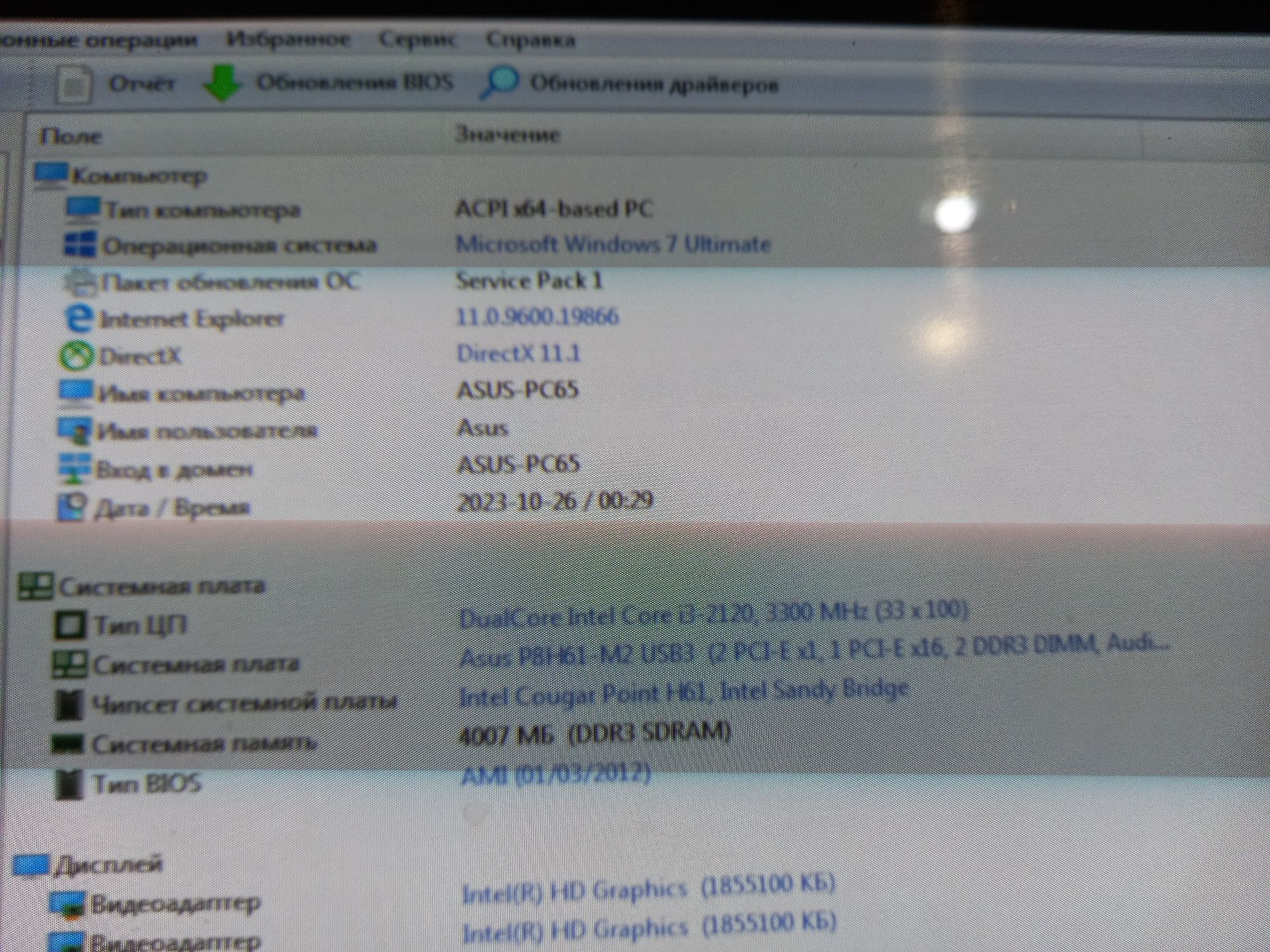
Task: Click Тип компьютера monitor icon
Action: [x=83, y=209]
